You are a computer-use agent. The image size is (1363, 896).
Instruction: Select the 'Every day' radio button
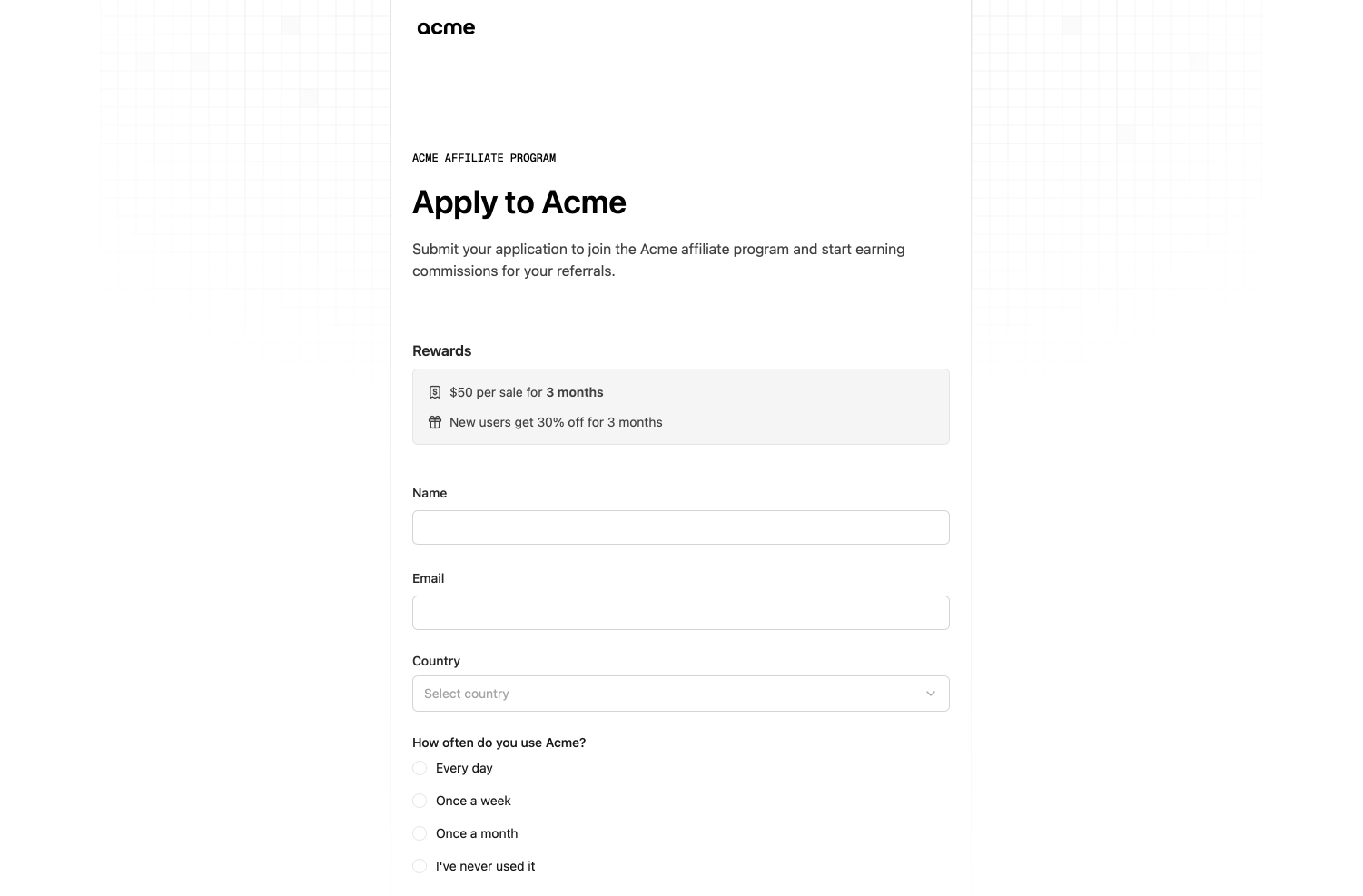[x=420, y=768]
